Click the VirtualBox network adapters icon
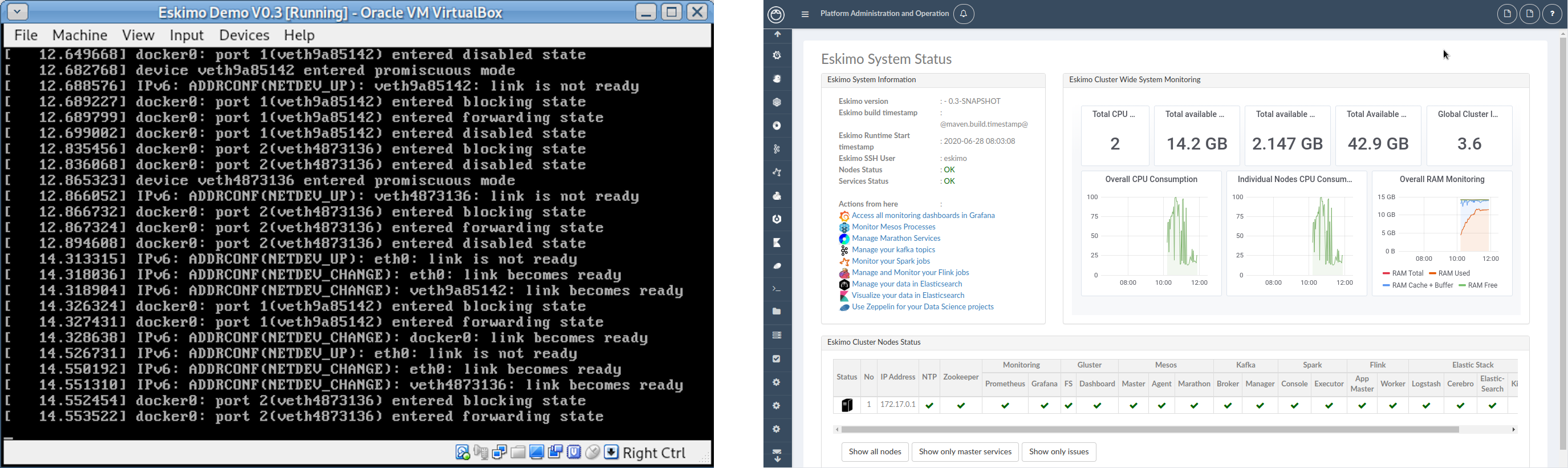 coord(499,452)
